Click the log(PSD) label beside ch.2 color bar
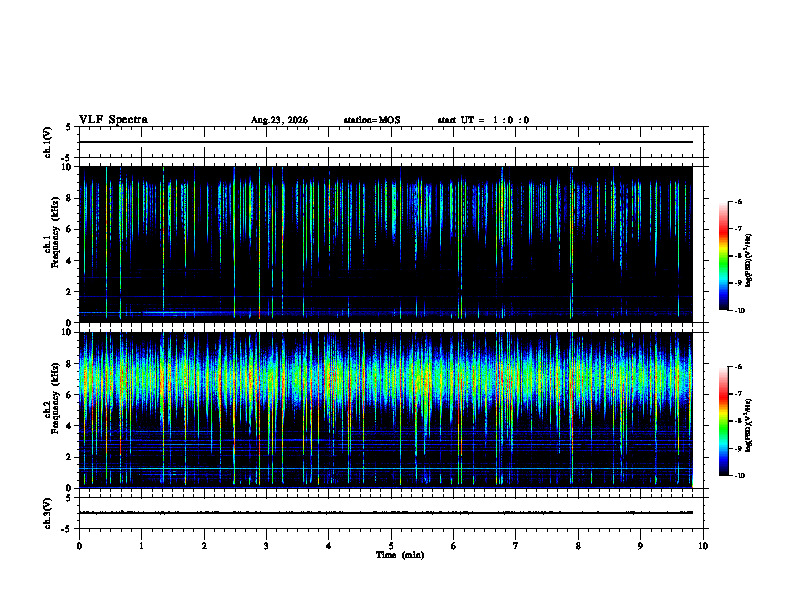 (x=749, y=425)
